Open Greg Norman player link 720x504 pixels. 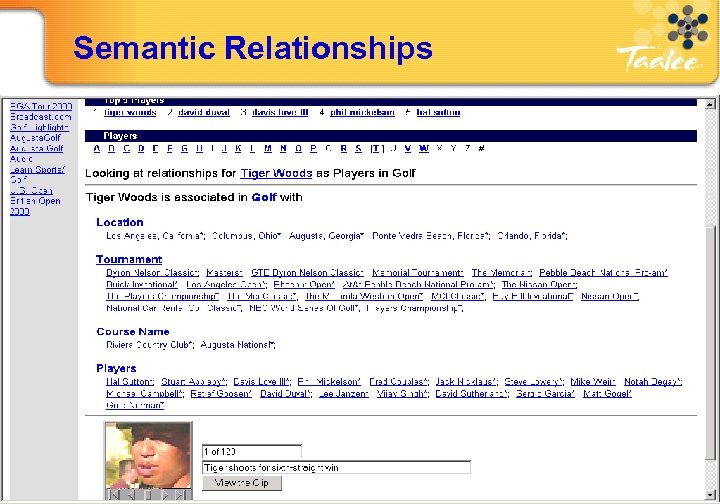(x=135, y=406)
